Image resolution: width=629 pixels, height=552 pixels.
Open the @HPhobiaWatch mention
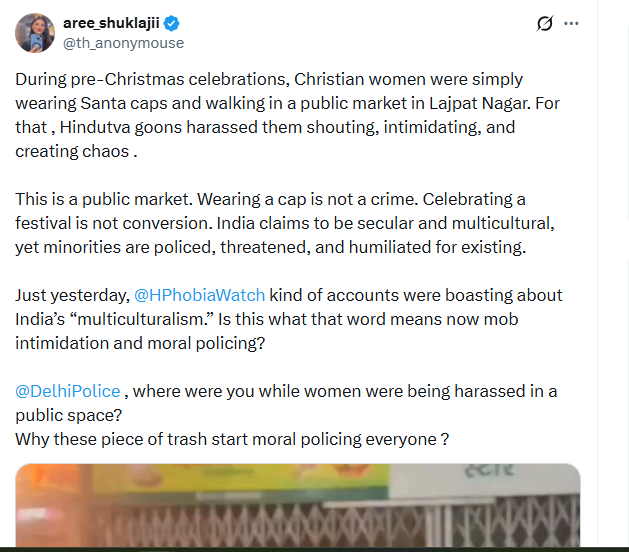click(202, 295)
